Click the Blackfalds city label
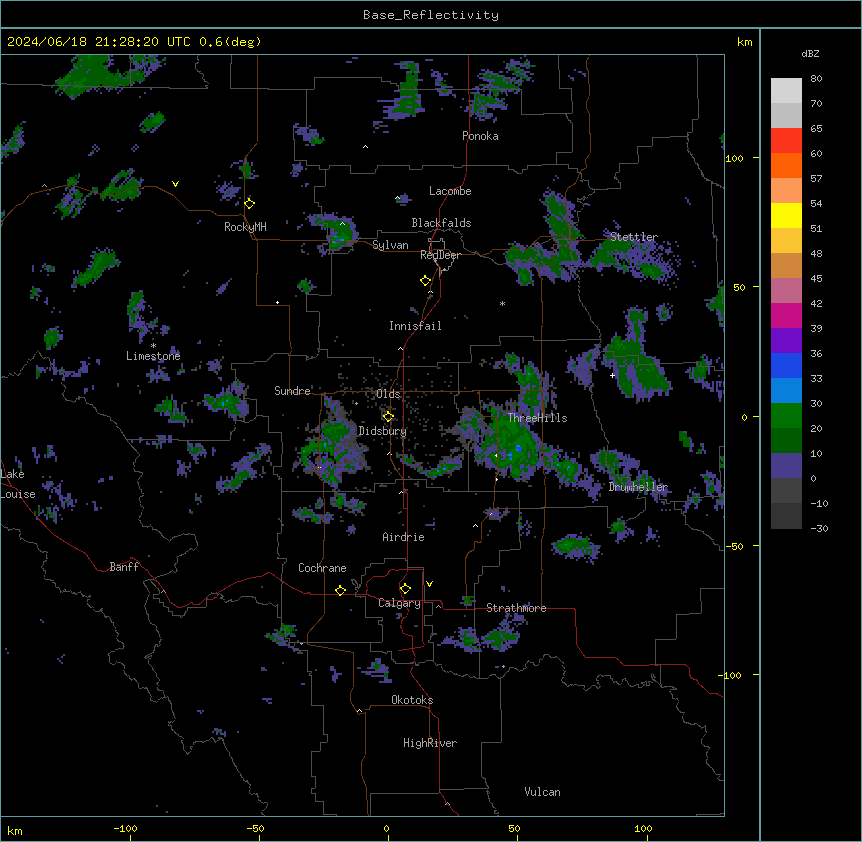Screen dimensions: 862x842 click(441, 223)
